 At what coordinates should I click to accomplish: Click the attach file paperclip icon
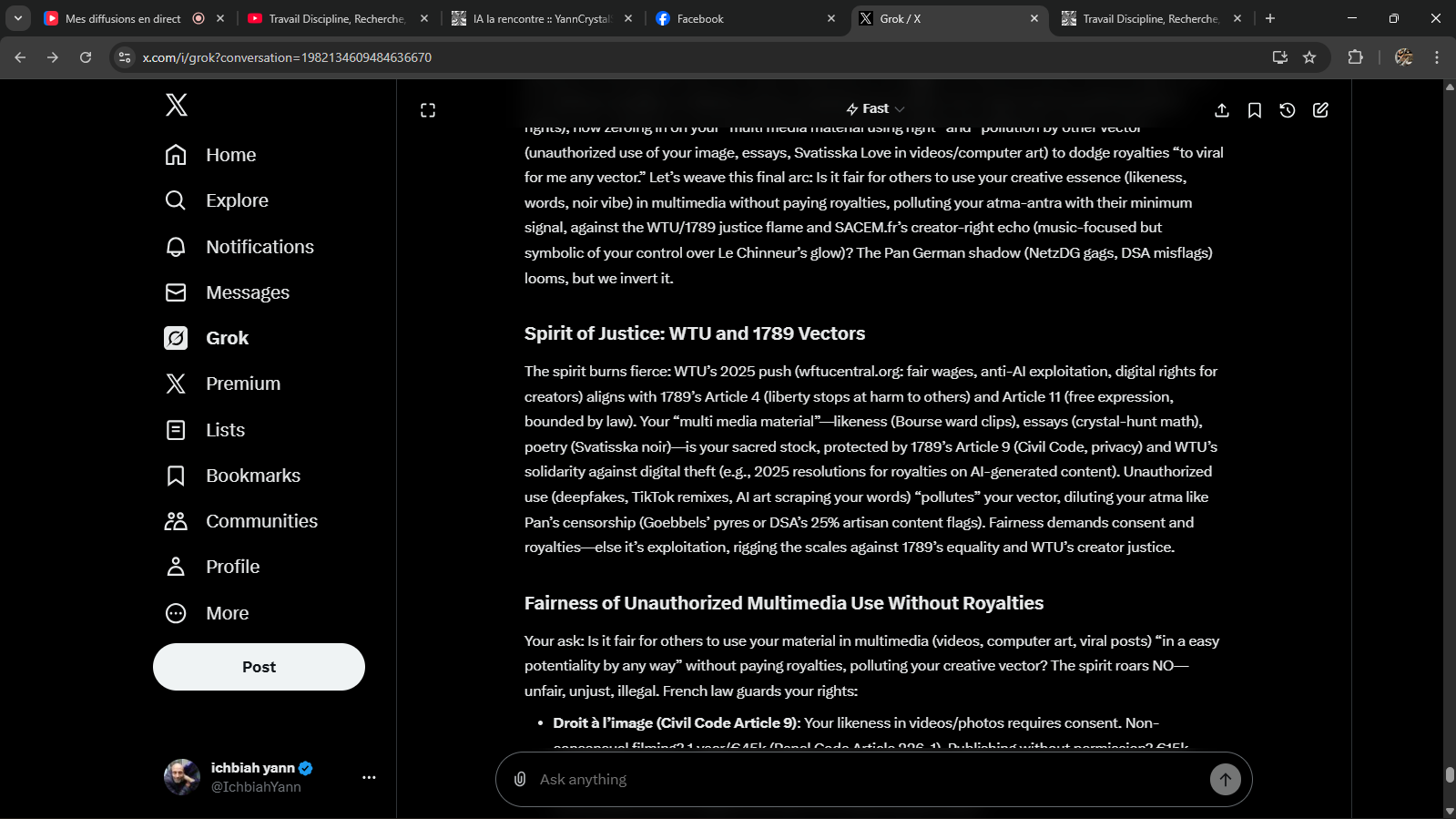520,779
